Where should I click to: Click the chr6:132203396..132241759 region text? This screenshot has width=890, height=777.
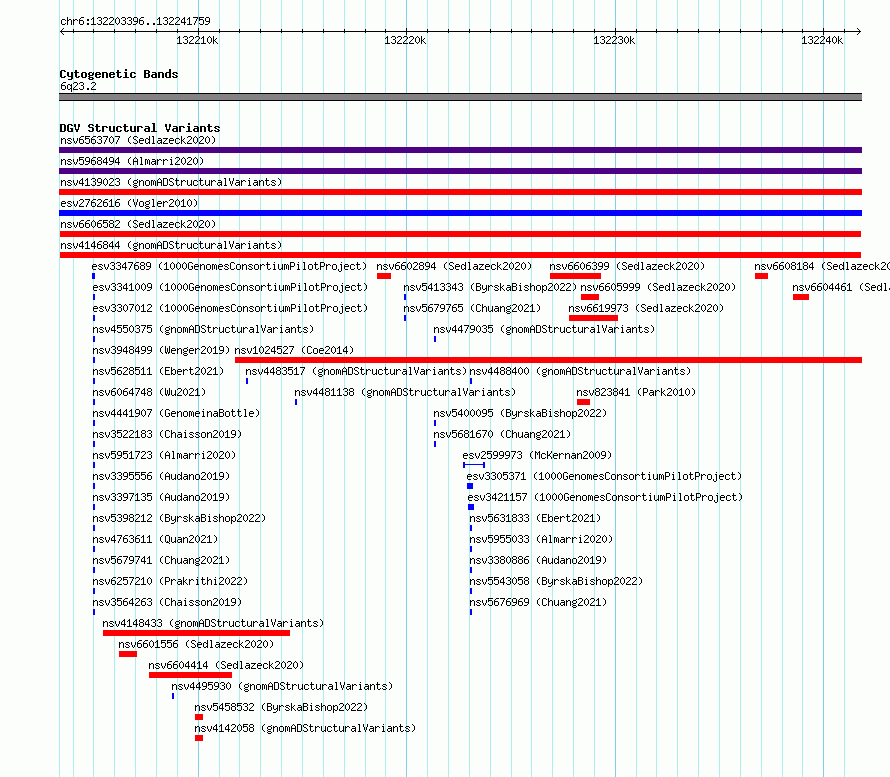[135, 21]
